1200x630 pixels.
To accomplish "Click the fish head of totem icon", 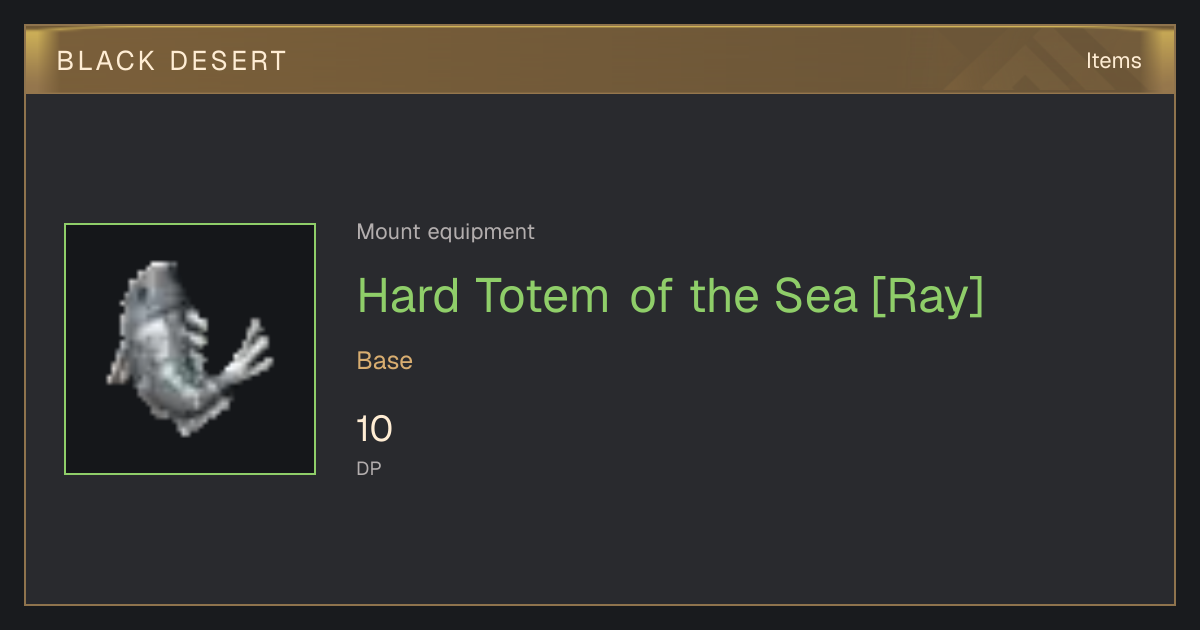I will point(158,285).
